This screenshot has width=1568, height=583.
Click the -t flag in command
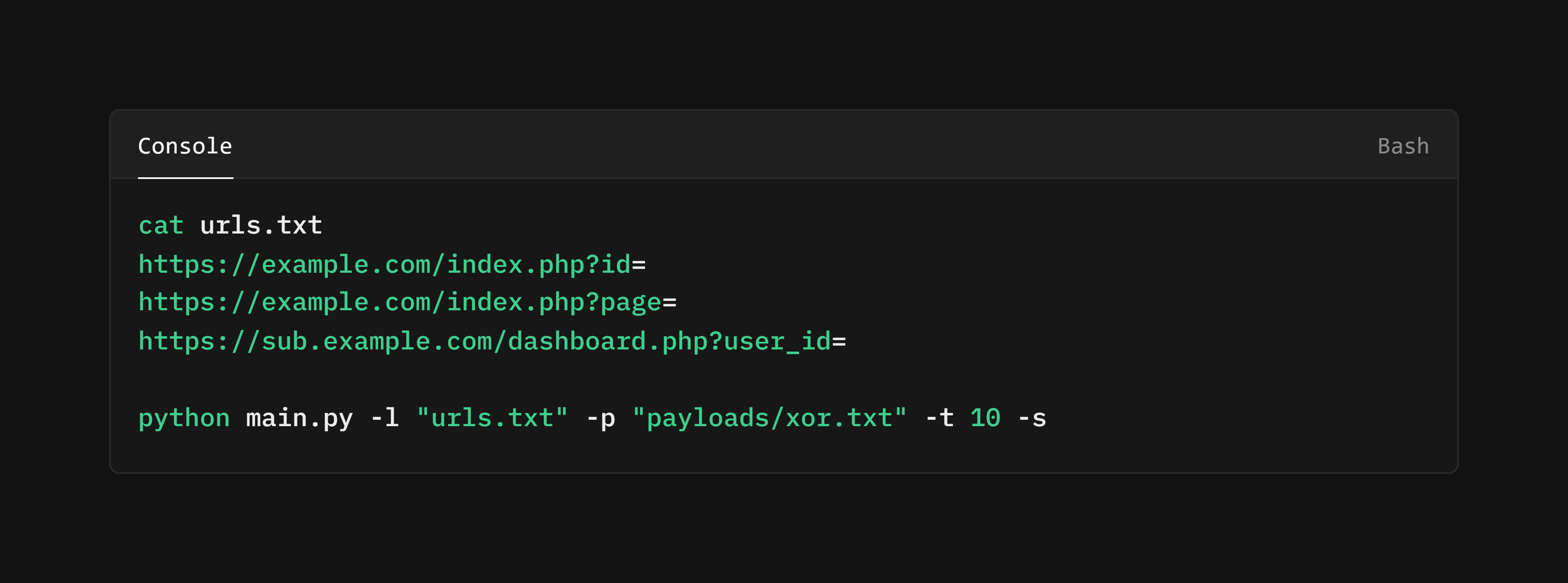939,418
